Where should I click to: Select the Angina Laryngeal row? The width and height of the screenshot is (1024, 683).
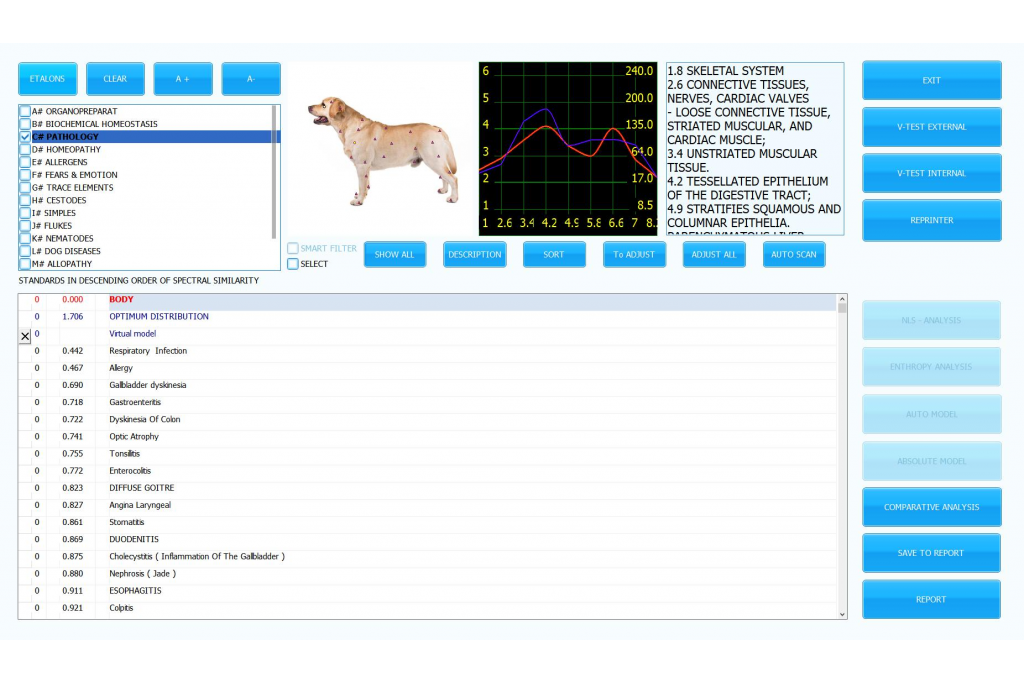click(428, 505)
